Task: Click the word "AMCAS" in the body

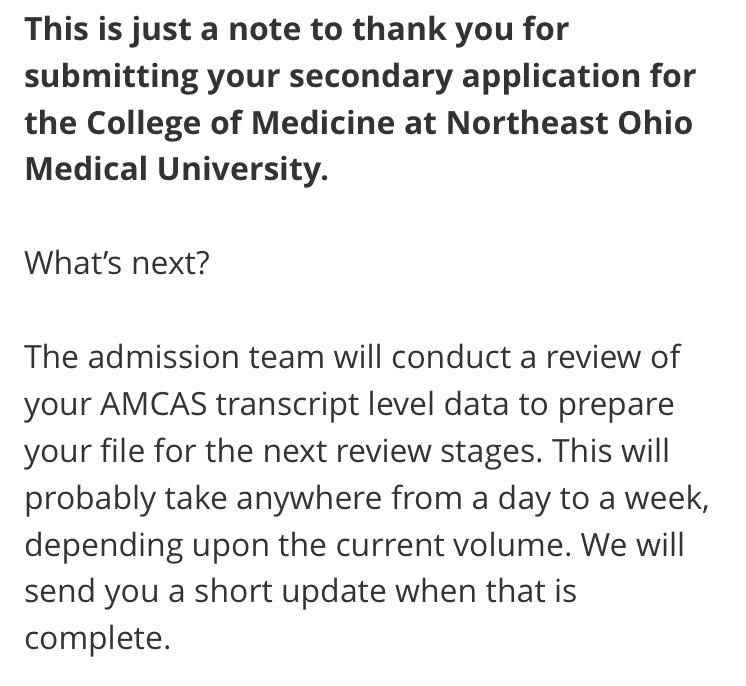Action: (153, 404)
